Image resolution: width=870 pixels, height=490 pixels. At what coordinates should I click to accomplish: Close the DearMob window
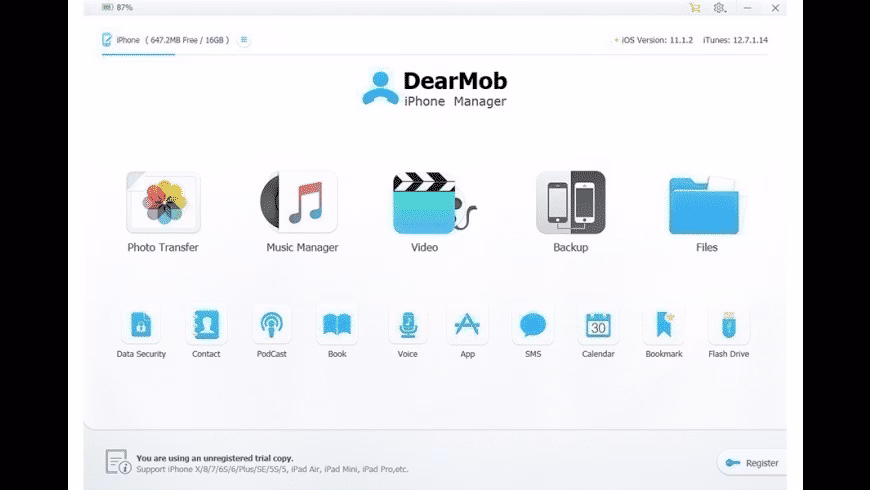775,8
